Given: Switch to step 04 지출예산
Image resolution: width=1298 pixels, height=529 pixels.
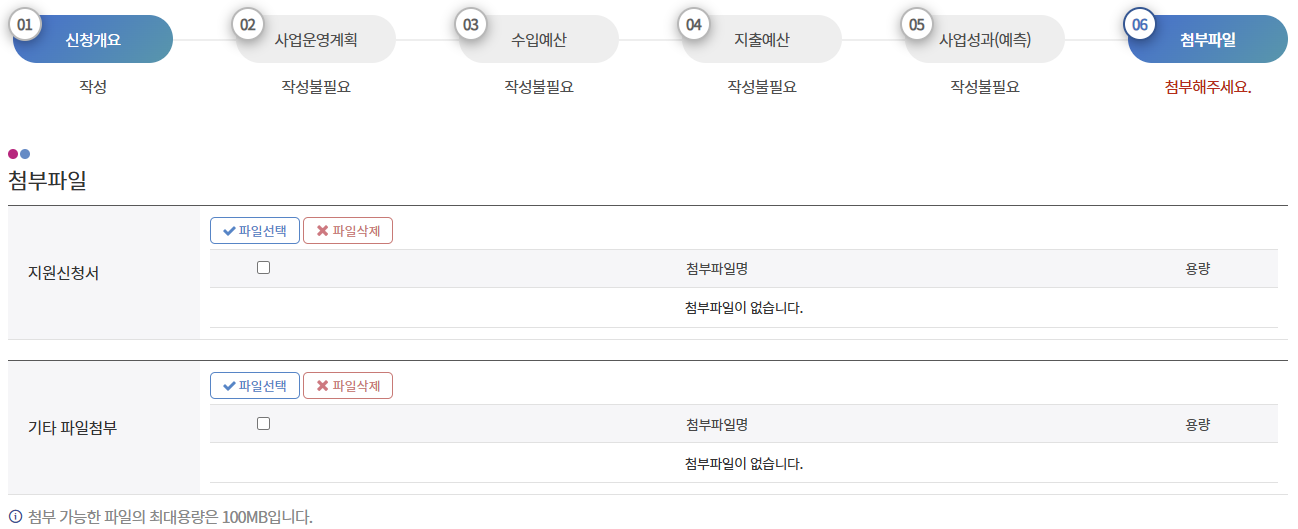Looking at the screenshot, I should 762,40.
